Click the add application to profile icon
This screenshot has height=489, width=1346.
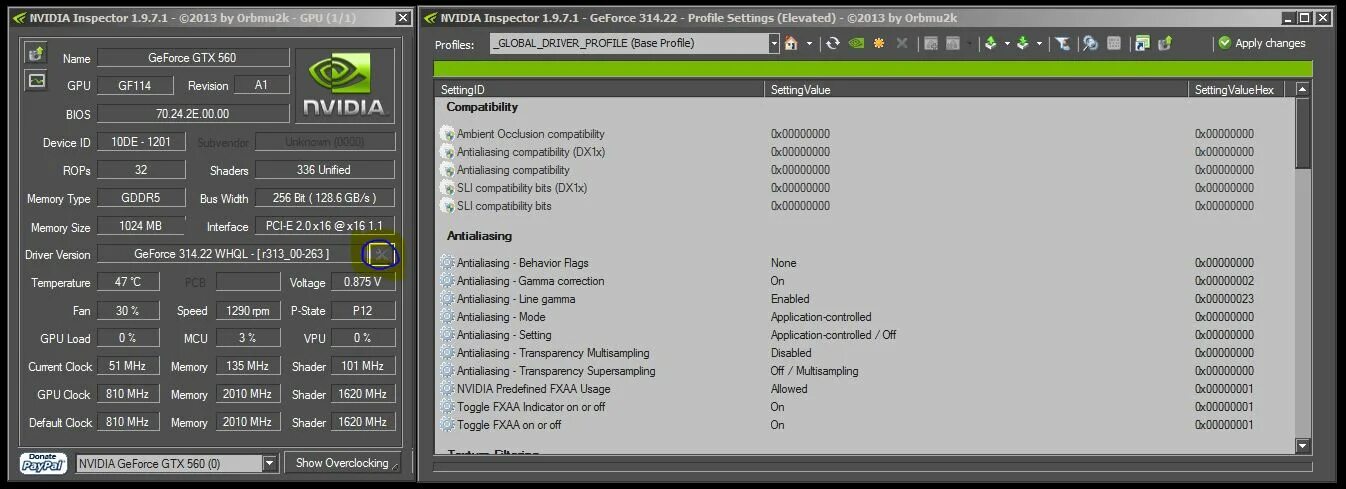[x=931, y=43]
